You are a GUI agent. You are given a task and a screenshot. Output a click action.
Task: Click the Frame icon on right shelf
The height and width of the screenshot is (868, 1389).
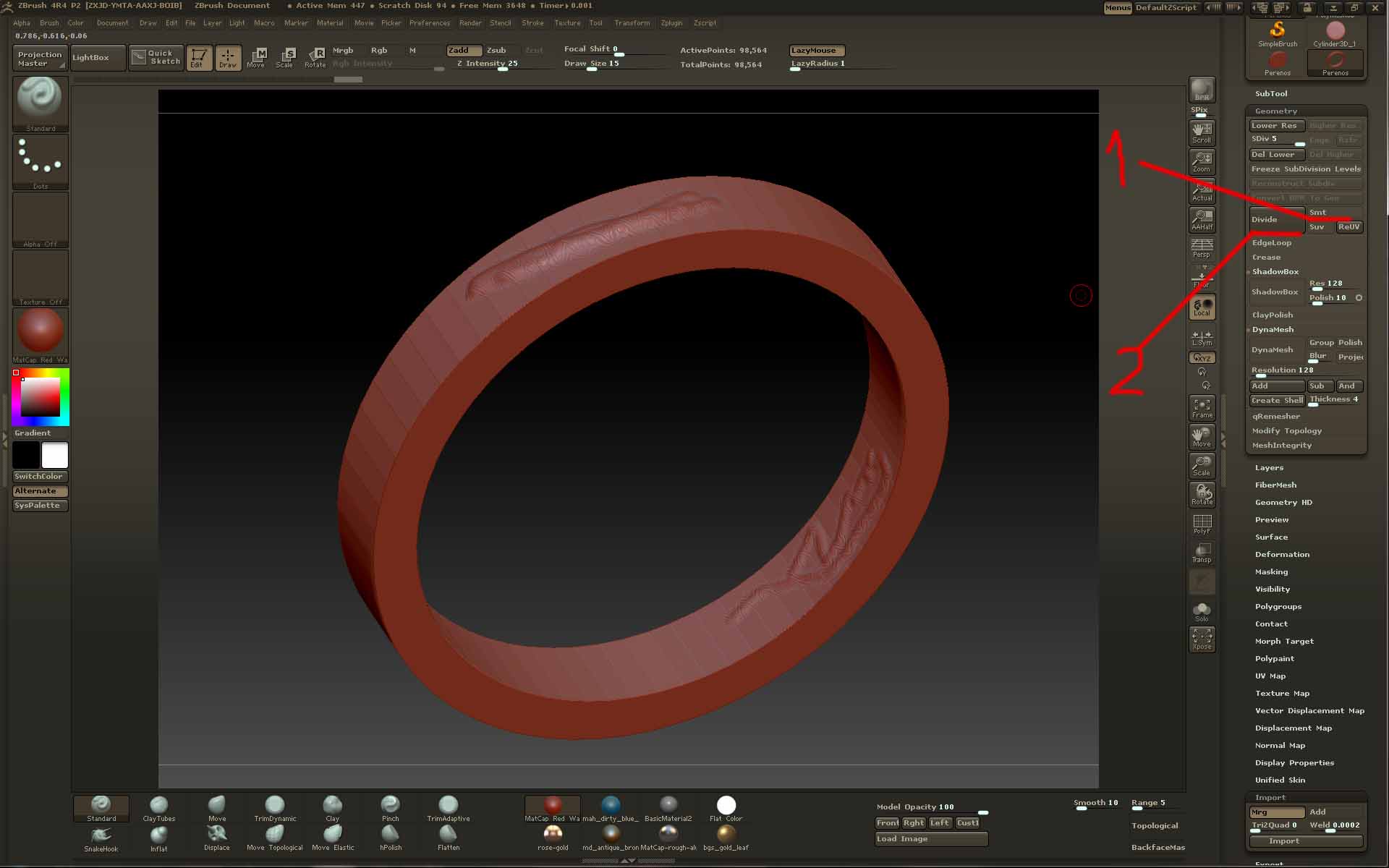1202,408
